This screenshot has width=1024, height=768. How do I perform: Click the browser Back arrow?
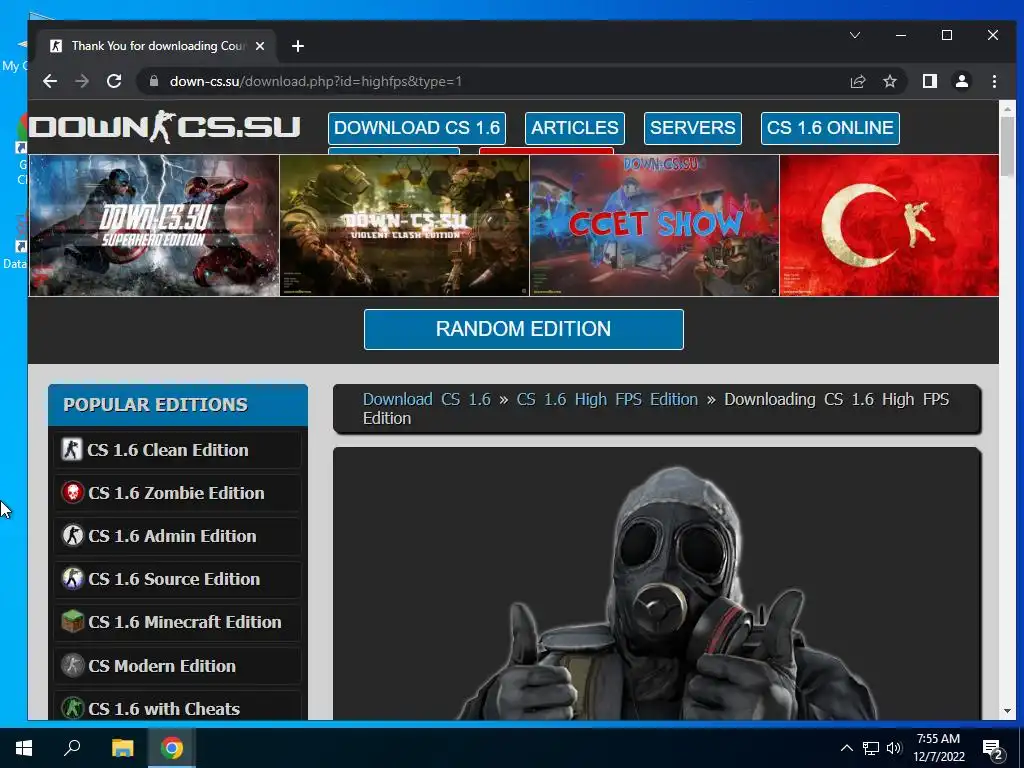point(50,81)
